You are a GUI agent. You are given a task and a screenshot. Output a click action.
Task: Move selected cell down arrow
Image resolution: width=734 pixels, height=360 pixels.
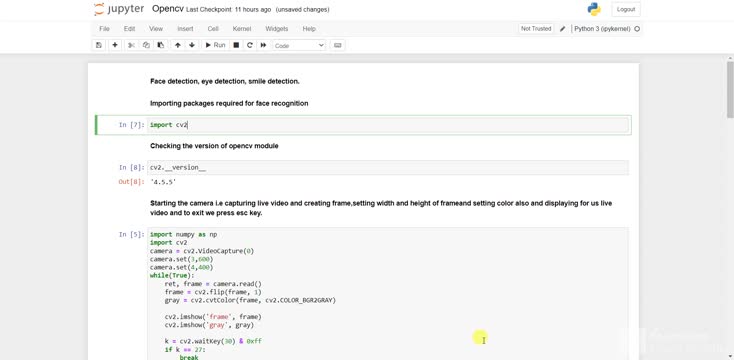tap(192, 45)
